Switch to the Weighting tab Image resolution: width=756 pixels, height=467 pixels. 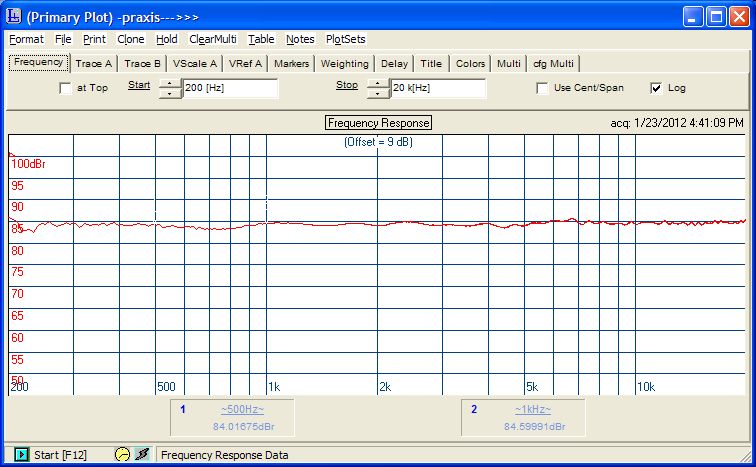point(345,64)
